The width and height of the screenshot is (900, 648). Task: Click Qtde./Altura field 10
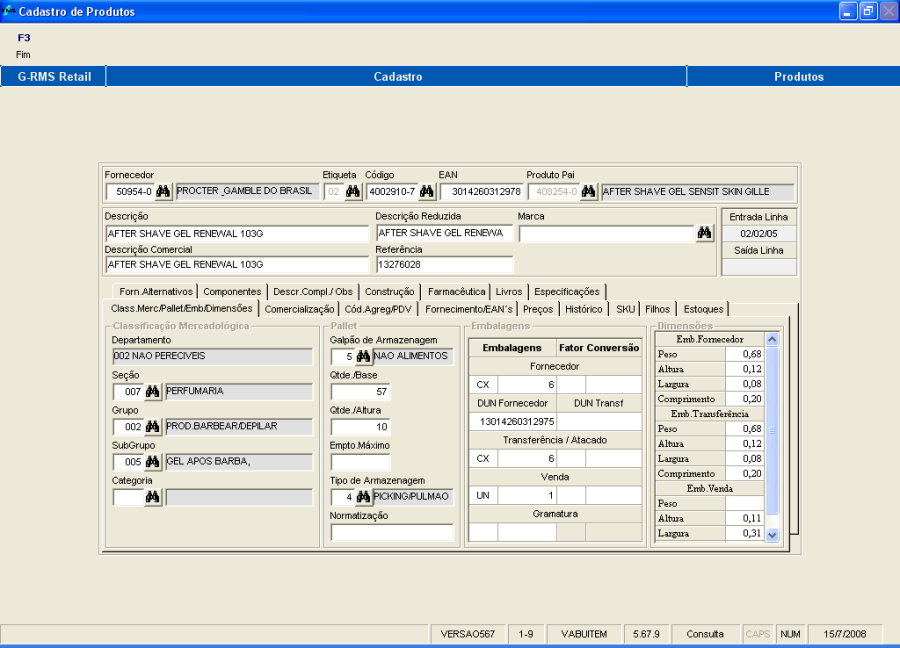[x=360, y=427]
